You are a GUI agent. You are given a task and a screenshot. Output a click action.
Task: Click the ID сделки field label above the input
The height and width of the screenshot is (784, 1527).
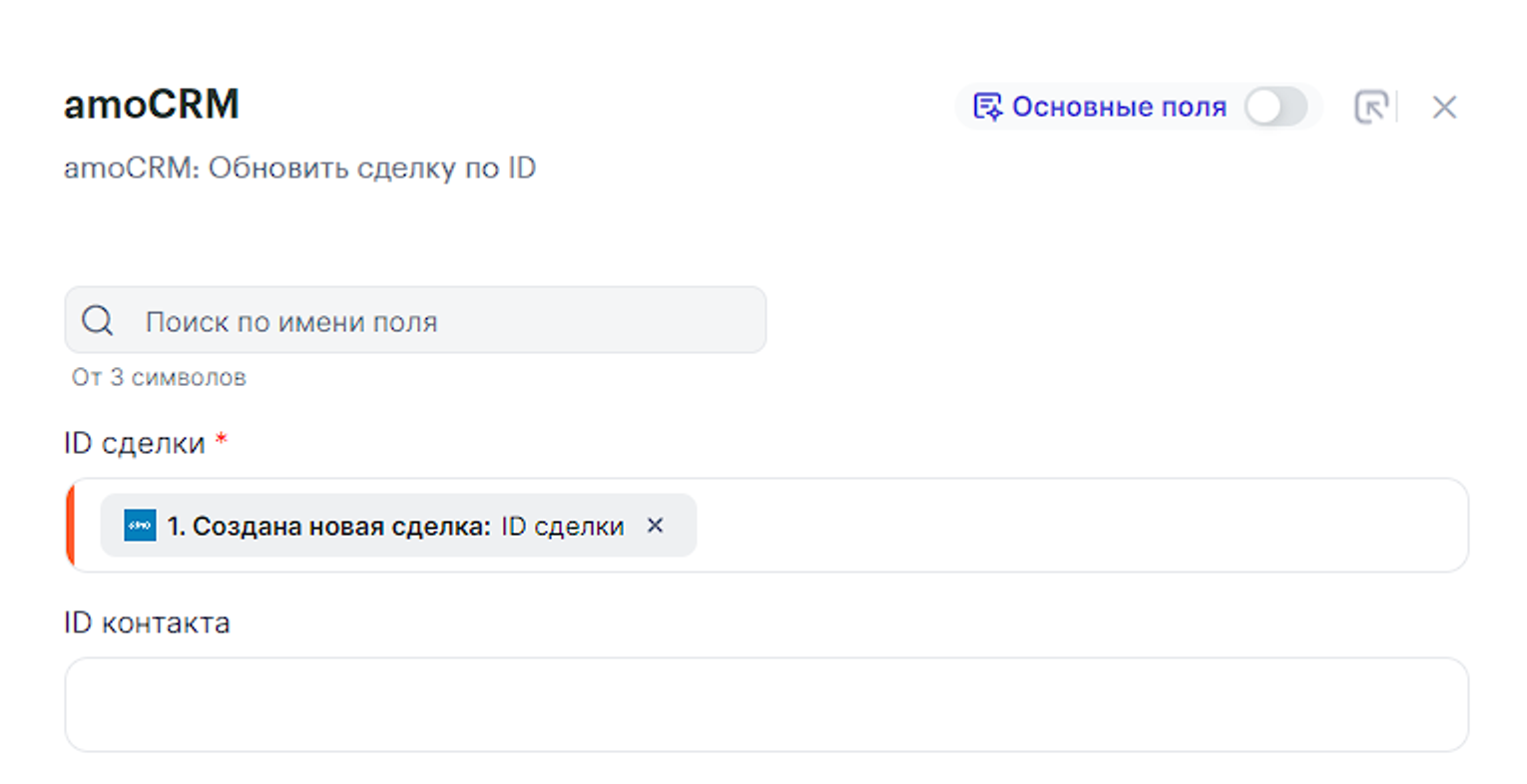point(134,443)
